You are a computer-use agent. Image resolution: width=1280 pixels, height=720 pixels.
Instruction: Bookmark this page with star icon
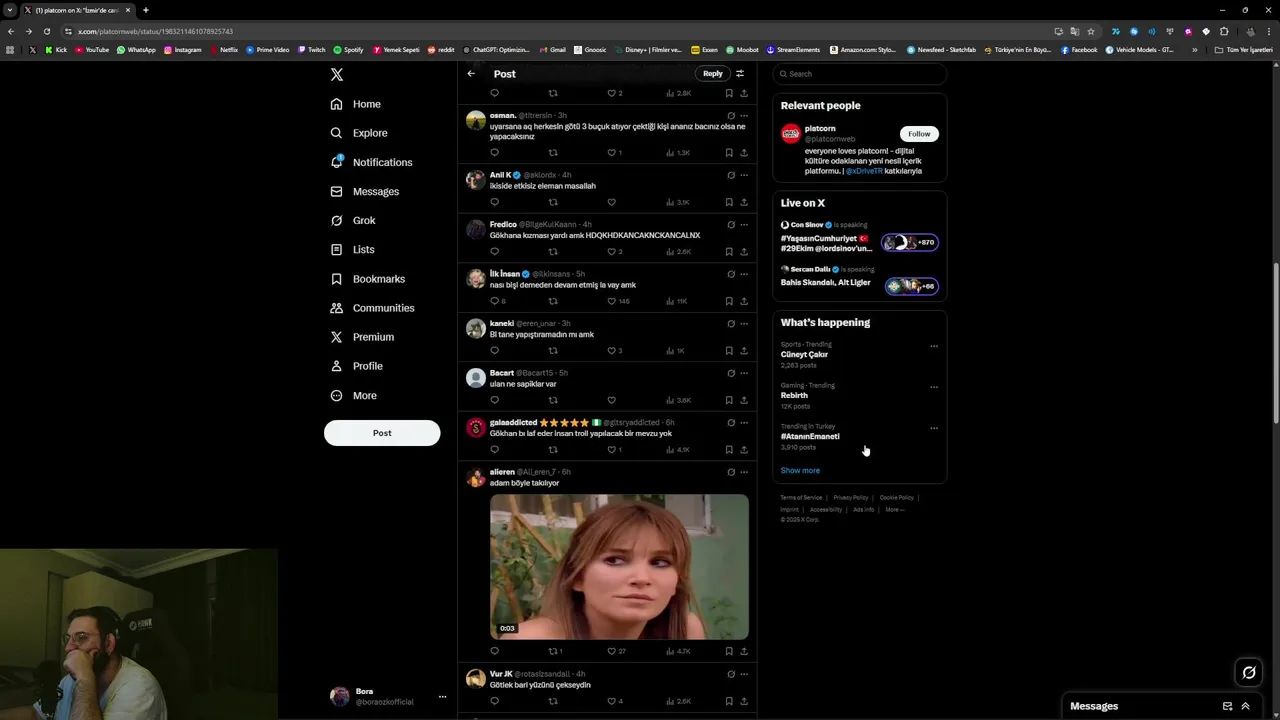[1091, 31]
